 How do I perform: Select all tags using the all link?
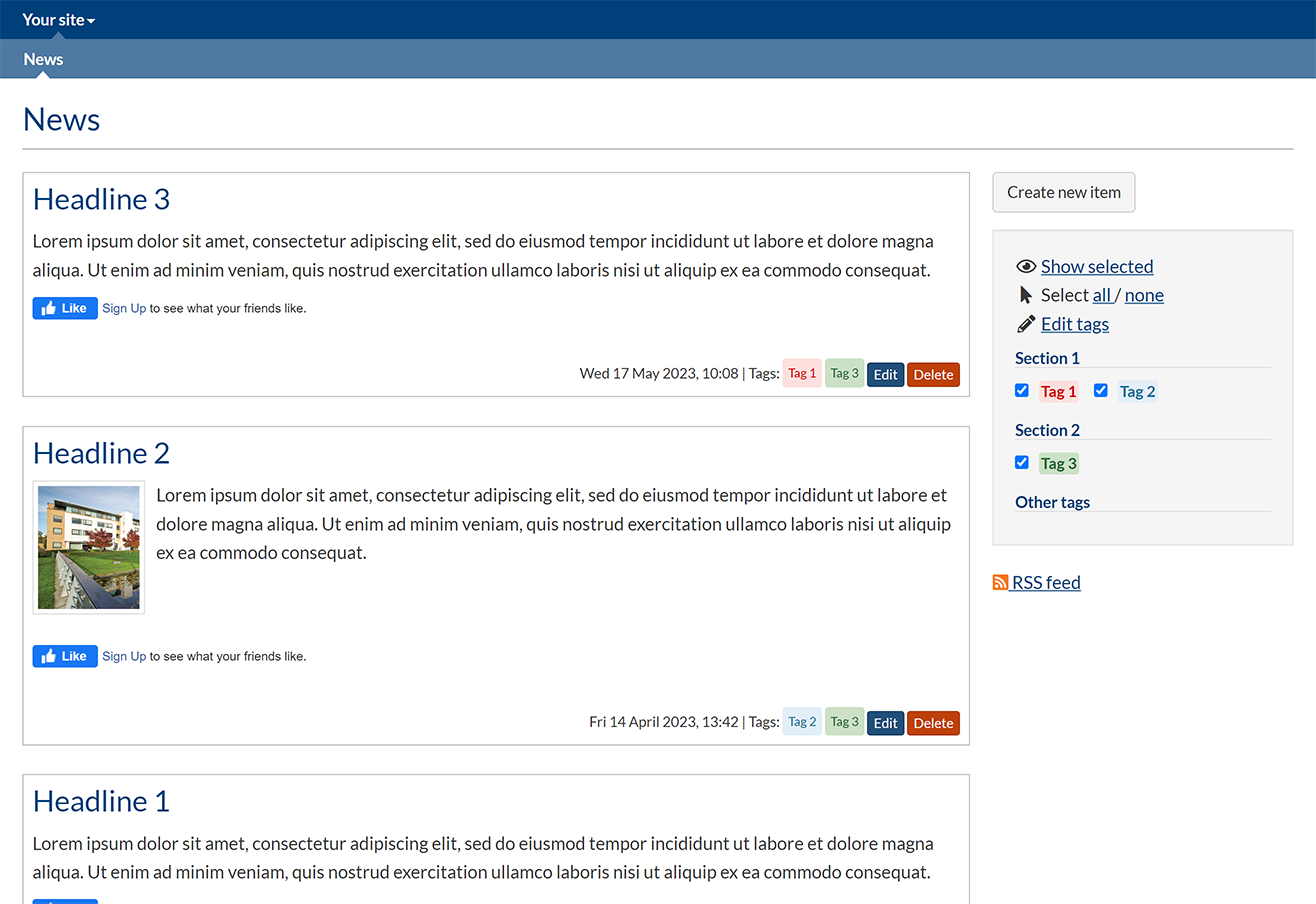point(1101,294)
